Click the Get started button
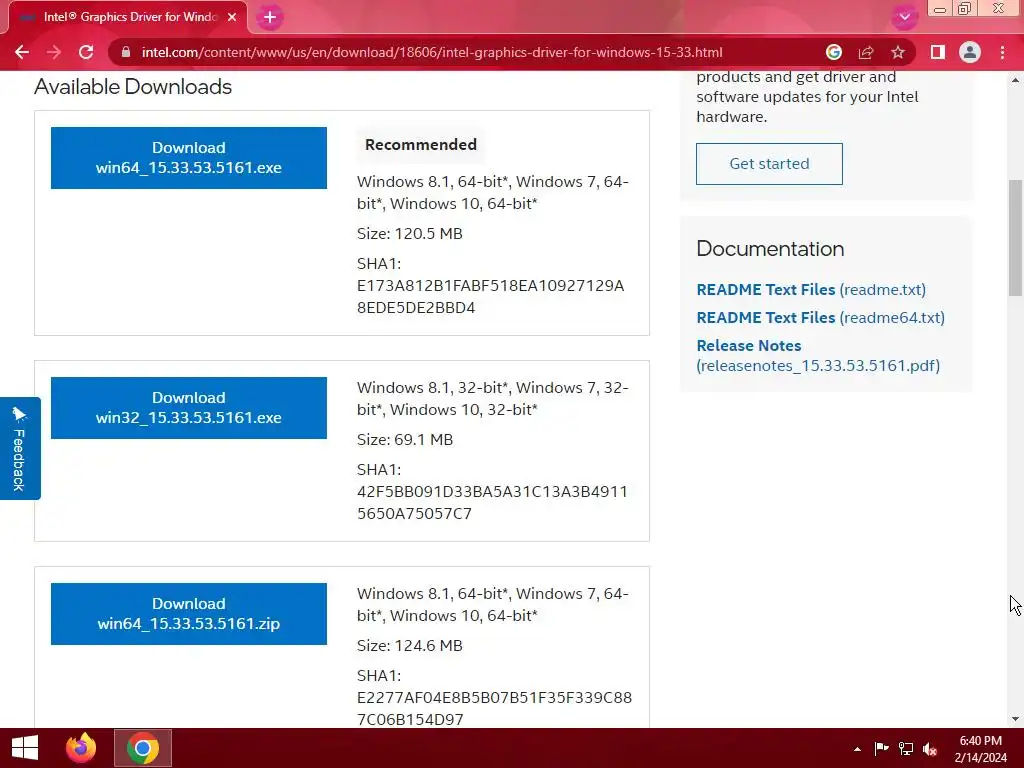This screenshot has height=768, width=1024. click(x=769, y=164)
